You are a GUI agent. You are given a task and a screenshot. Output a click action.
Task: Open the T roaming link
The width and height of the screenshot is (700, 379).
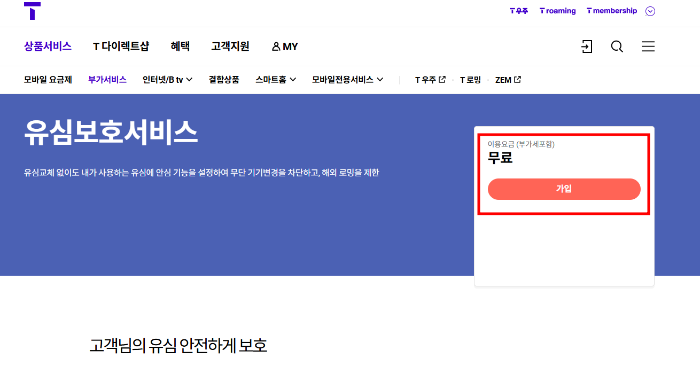pyautogui.click(x=558, y=11)
